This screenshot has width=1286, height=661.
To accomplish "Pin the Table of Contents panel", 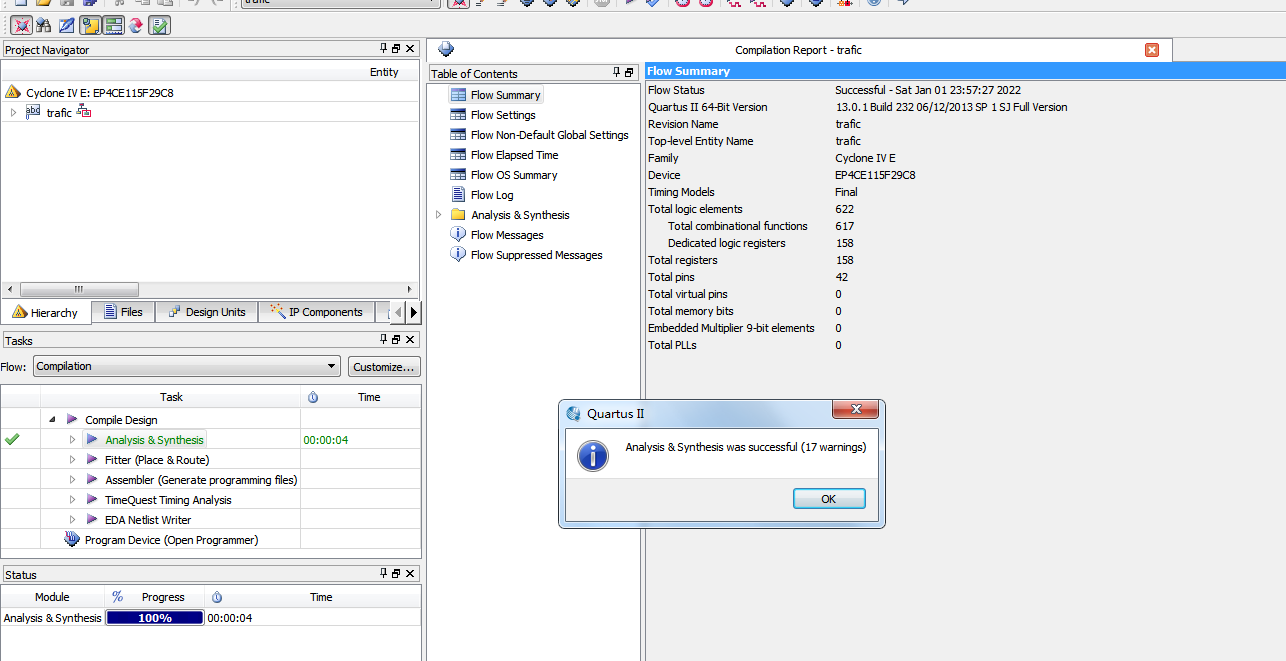I will [616, 73].
